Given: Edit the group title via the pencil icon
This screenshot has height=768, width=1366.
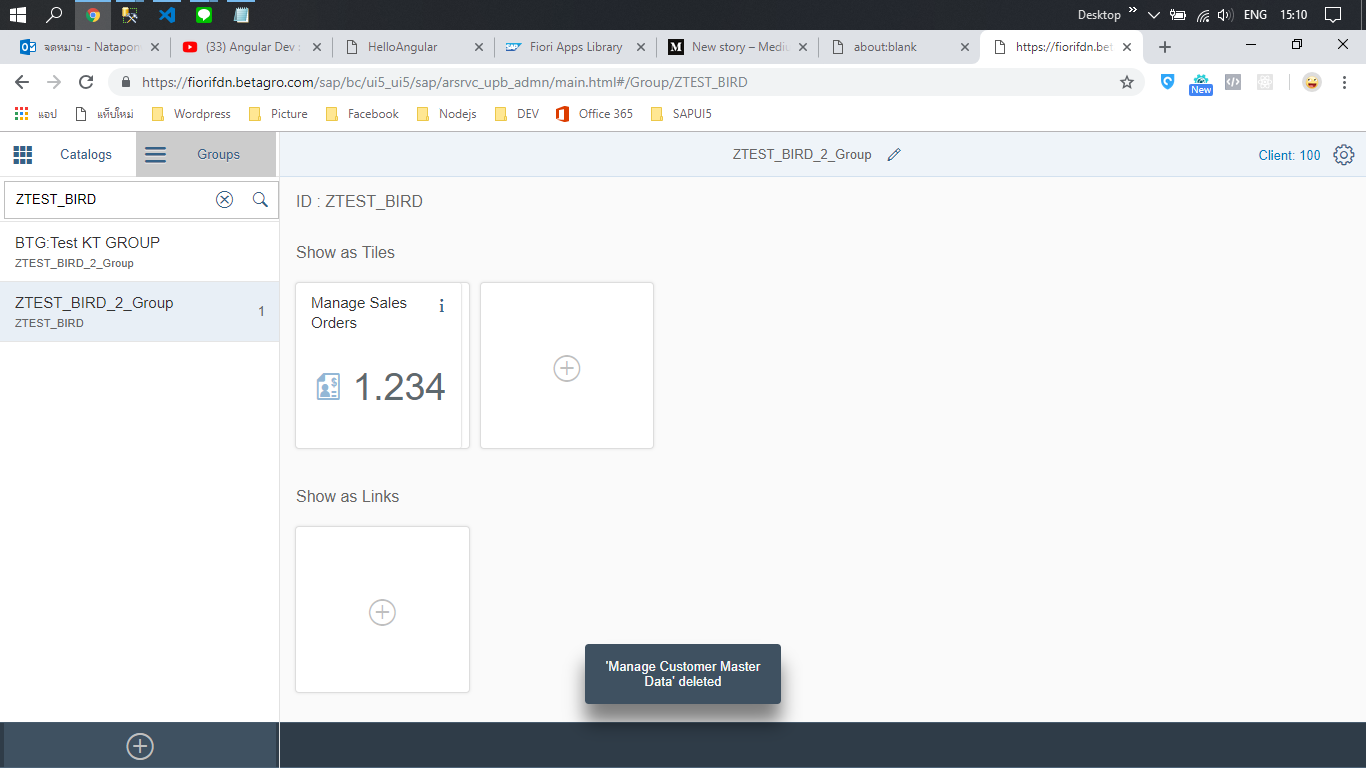Looking at the screenshot, I should [x=893, y=154].
